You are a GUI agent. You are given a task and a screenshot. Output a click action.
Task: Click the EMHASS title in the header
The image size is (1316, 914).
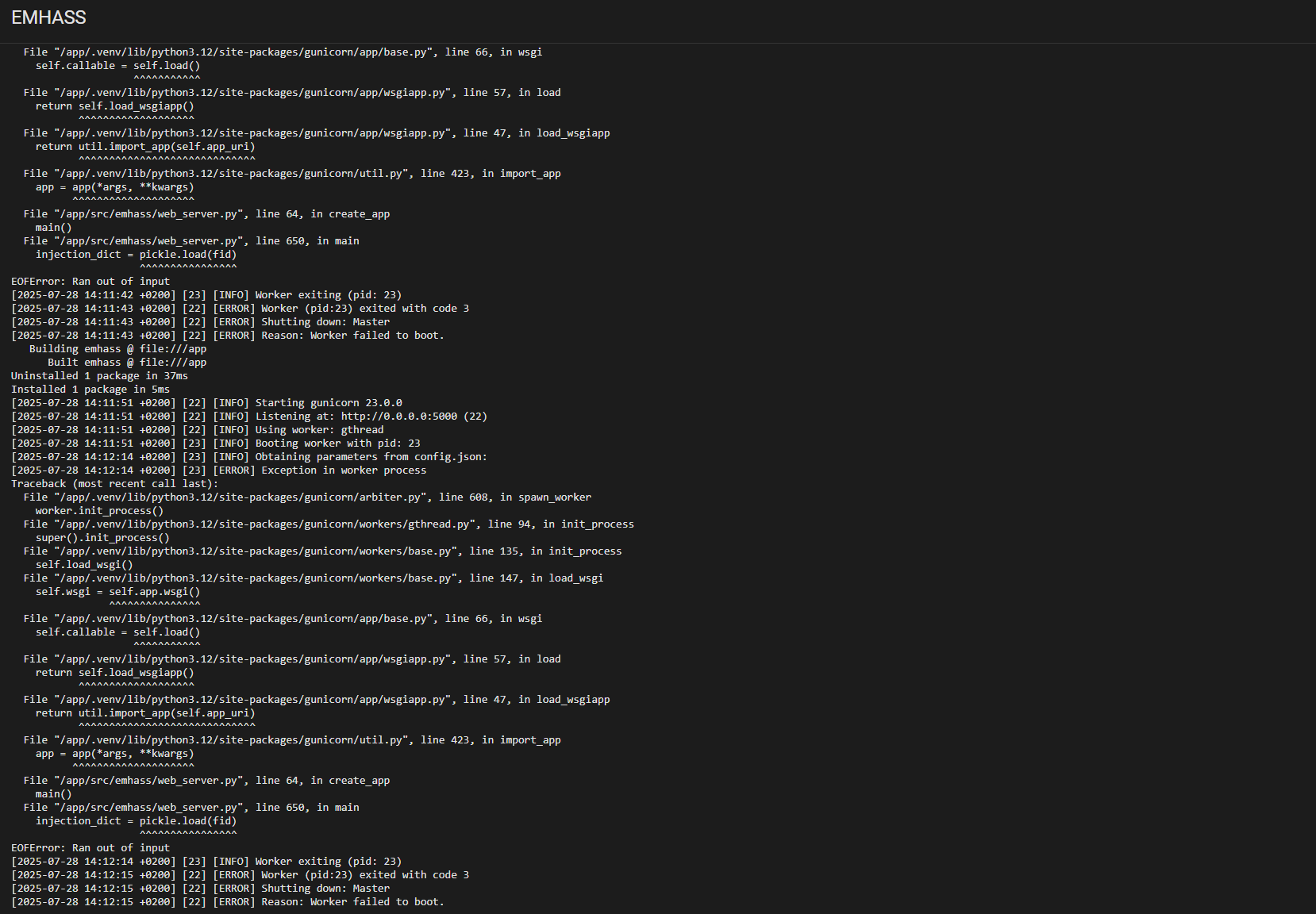click(x=48, y=17)
